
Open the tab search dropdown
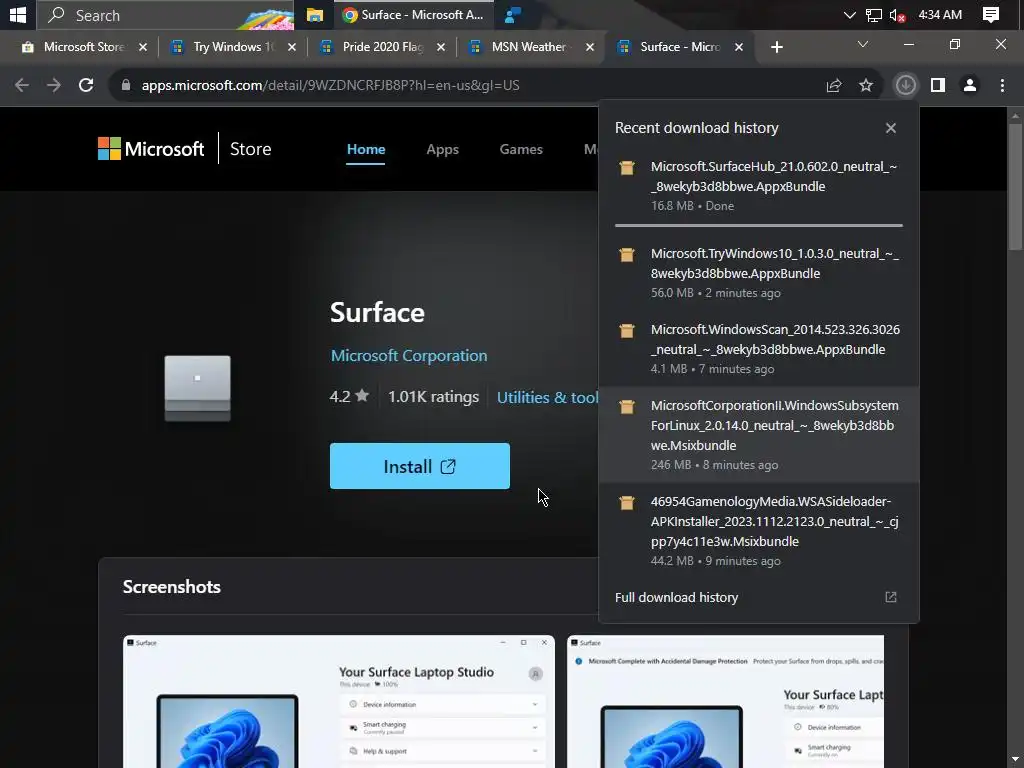click(863, 44)
